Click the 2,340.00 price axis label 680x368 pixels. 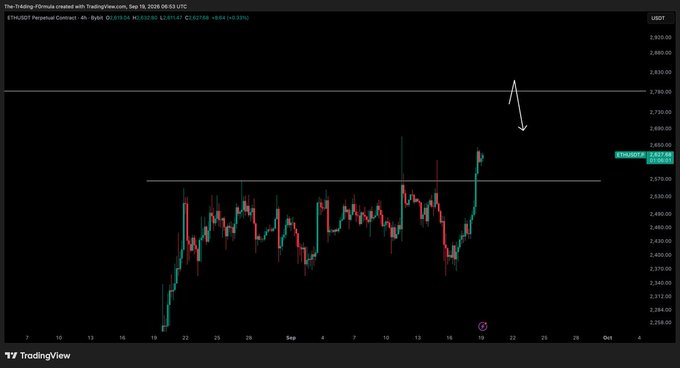pyautogui.click(x=660, y=283)
